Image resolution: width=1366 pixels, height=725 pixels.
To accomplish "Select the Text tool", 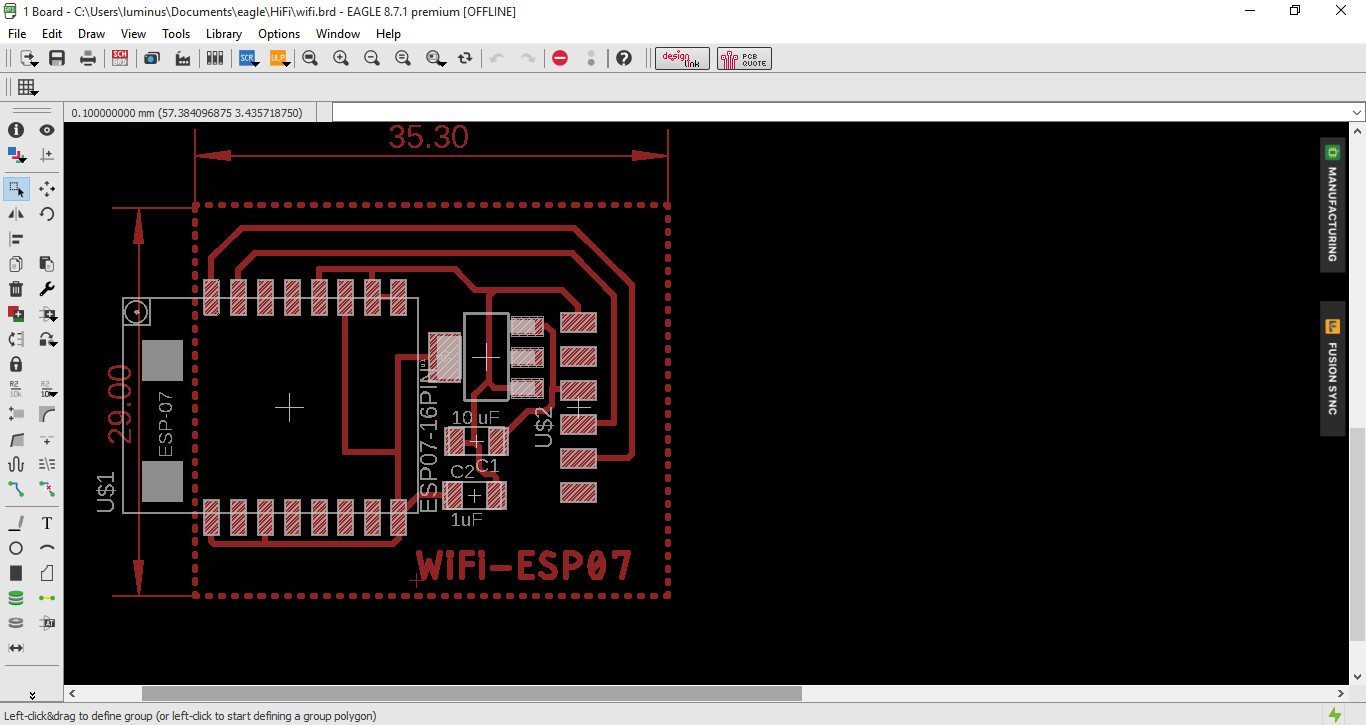I will coord(47,523).
